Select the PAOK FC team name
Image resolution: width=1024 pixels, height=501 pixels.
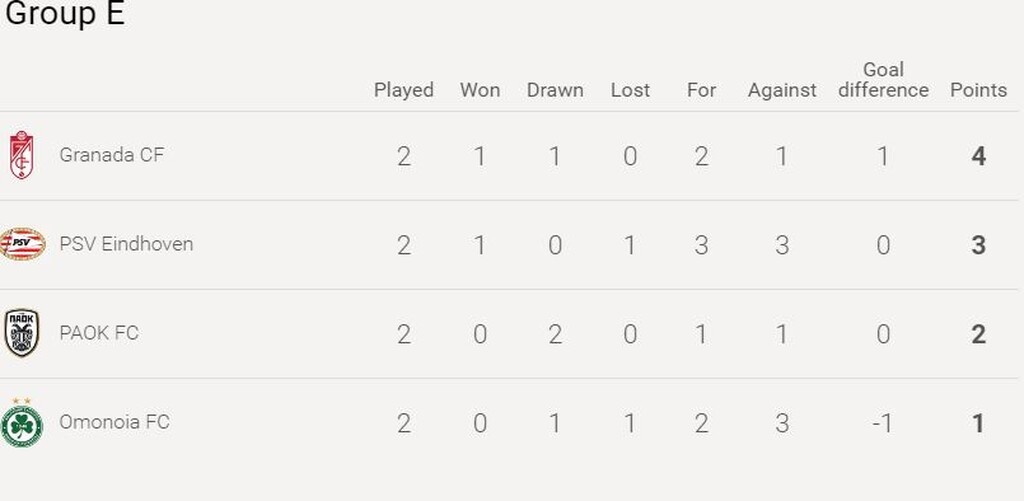[x=99, y=333]
